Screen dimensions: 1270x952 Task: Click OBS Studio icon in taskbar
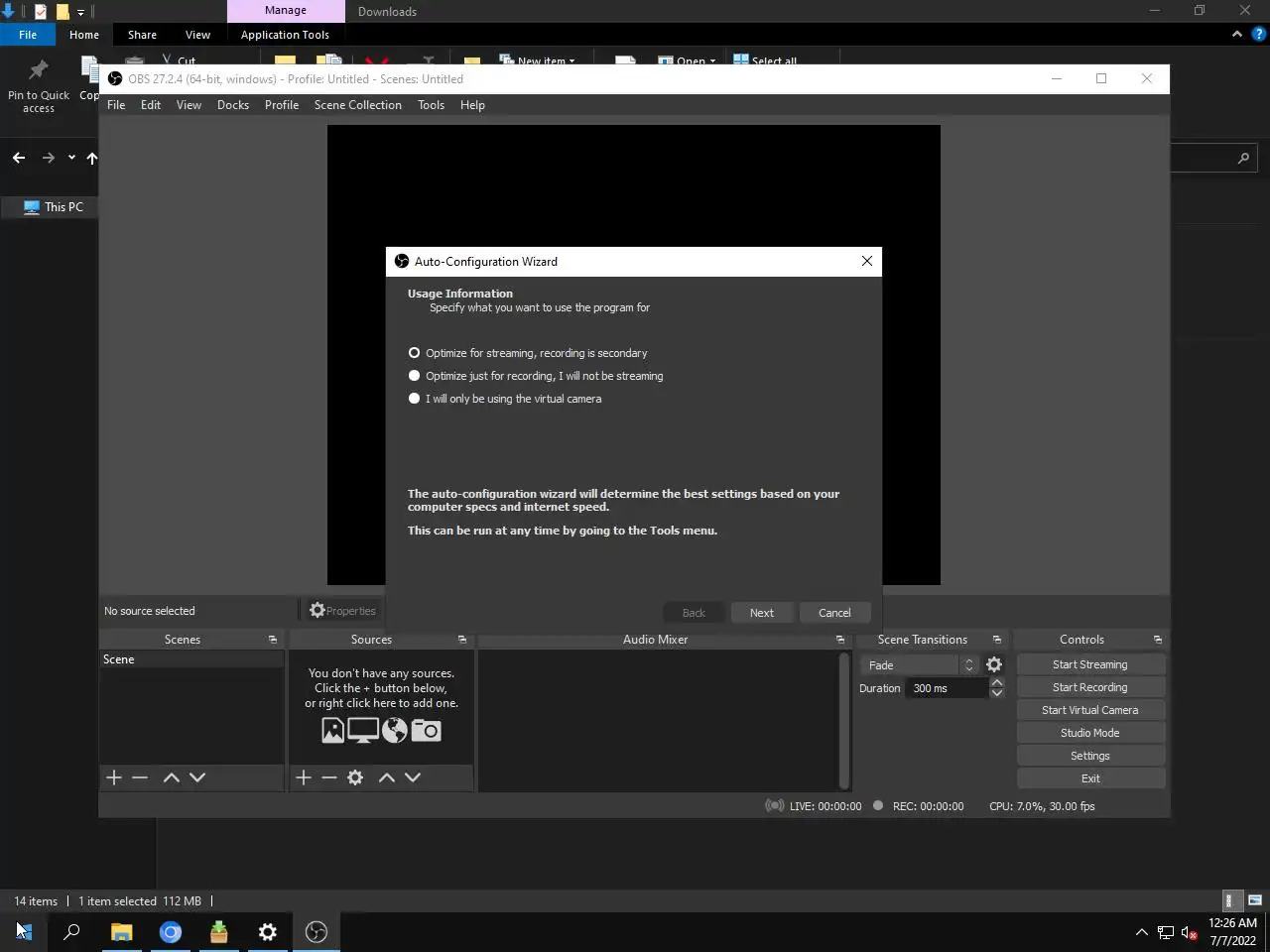click(x=317, y=932)
